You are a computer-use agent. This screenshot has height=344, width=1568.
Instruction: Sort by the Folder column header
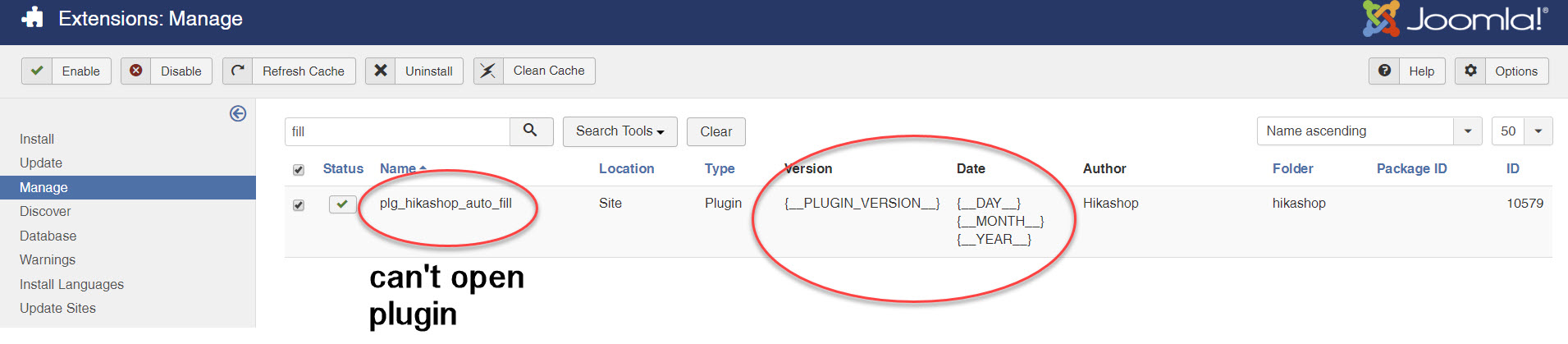(x=1292, y=168)
